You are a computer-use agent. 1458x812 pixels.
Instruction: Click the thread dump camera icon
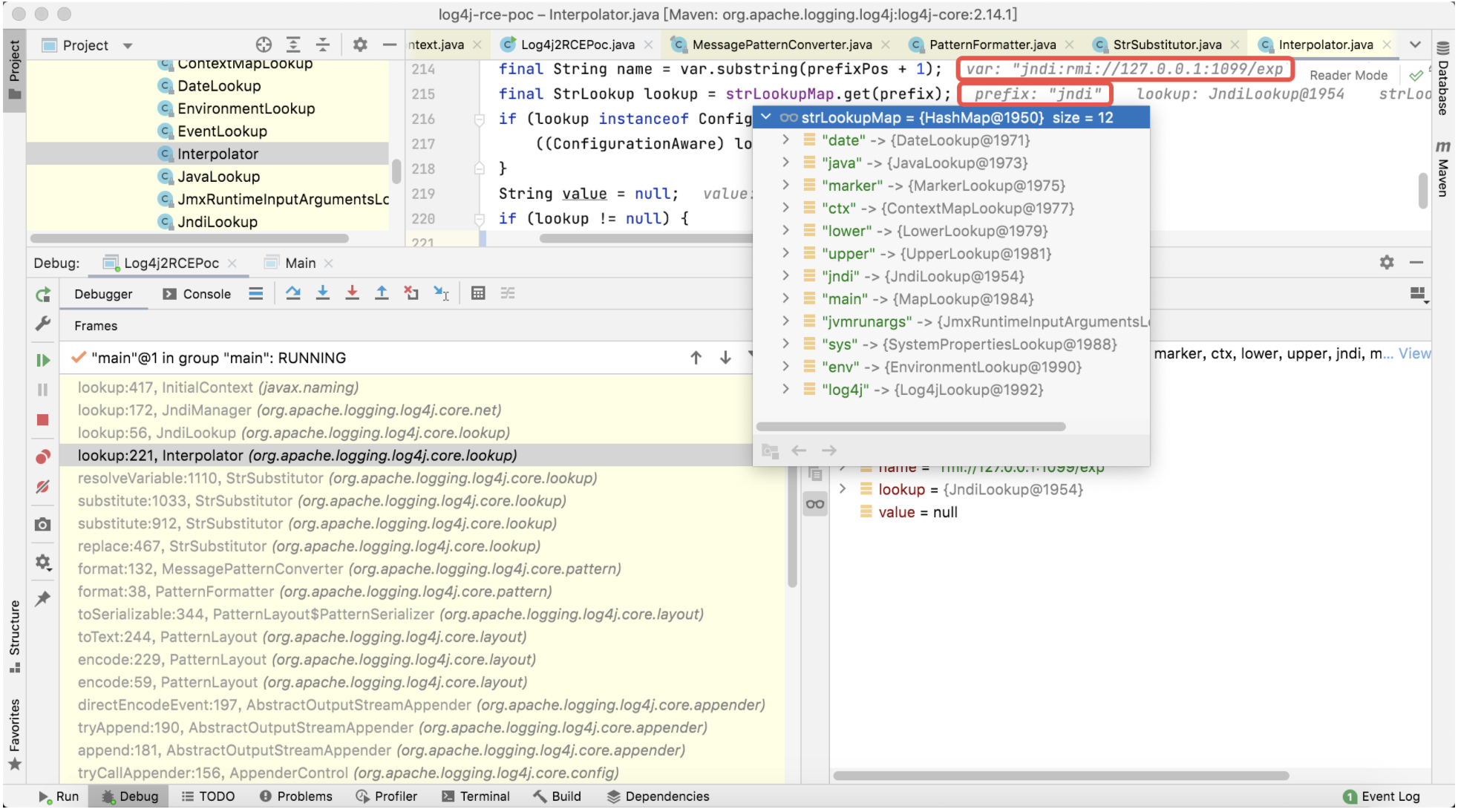coord(43,525)
